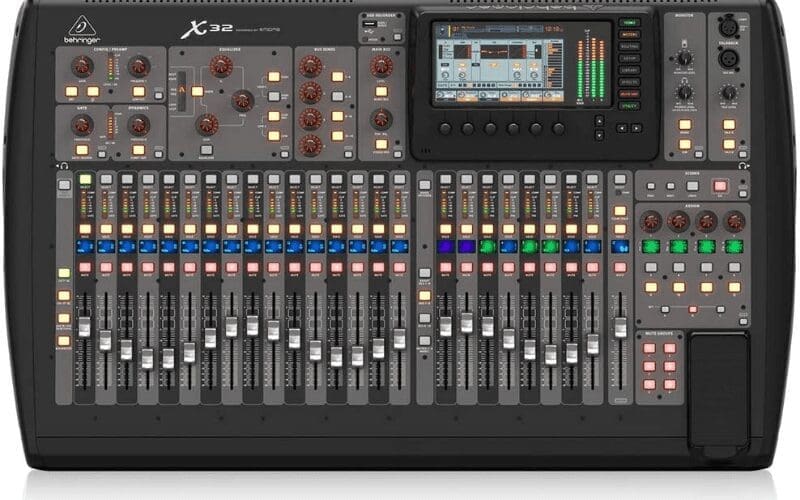Click the Talk Level knob
Viewport: 800px width, 500px height.
[x=729, y=92]
